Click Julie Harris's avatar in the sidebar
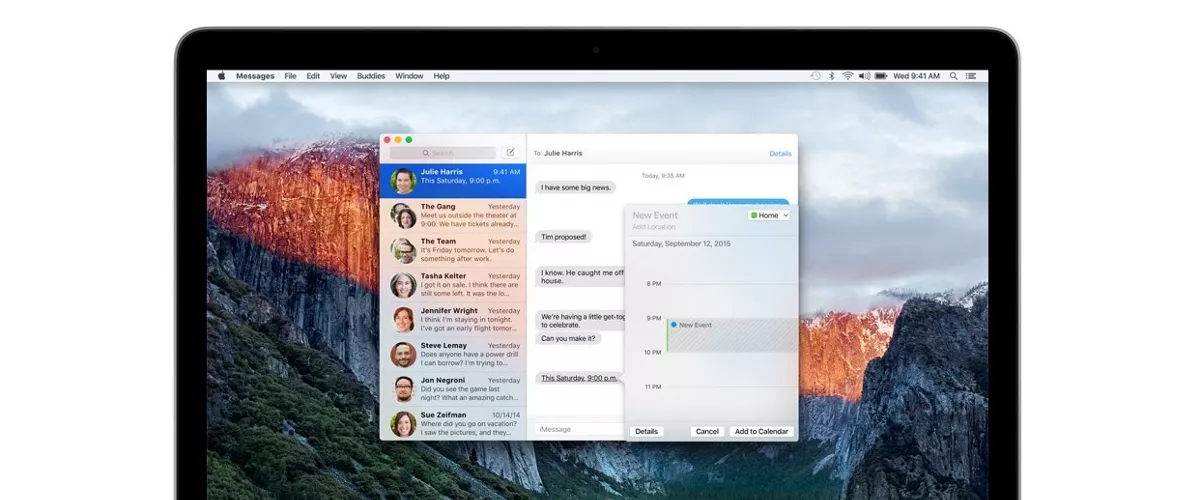This screenshot has height=500, width=1200. 403,181
